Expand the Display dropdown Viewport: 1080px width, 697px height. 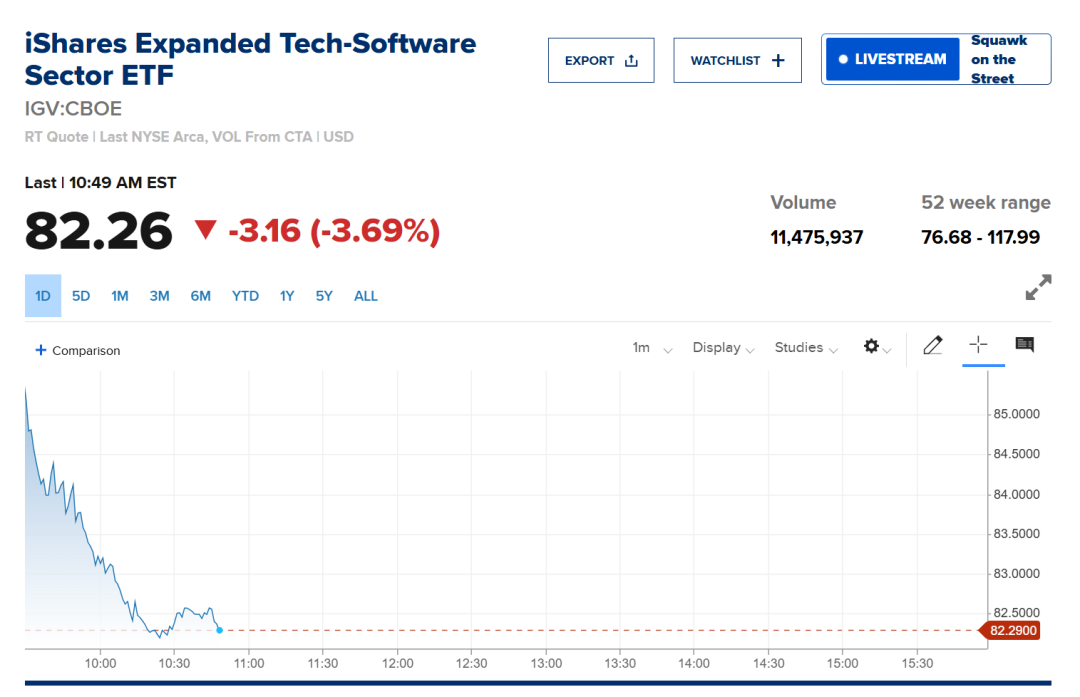[x=723, y=348]
